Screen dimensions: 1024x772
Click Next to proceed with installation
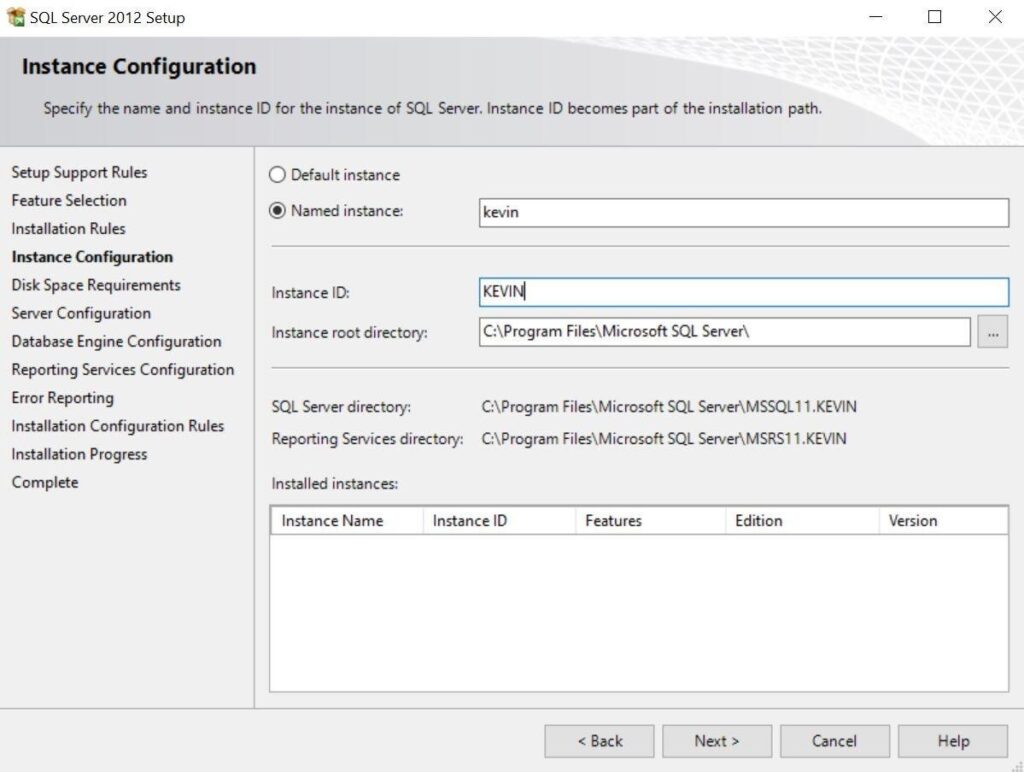point(716,741)
